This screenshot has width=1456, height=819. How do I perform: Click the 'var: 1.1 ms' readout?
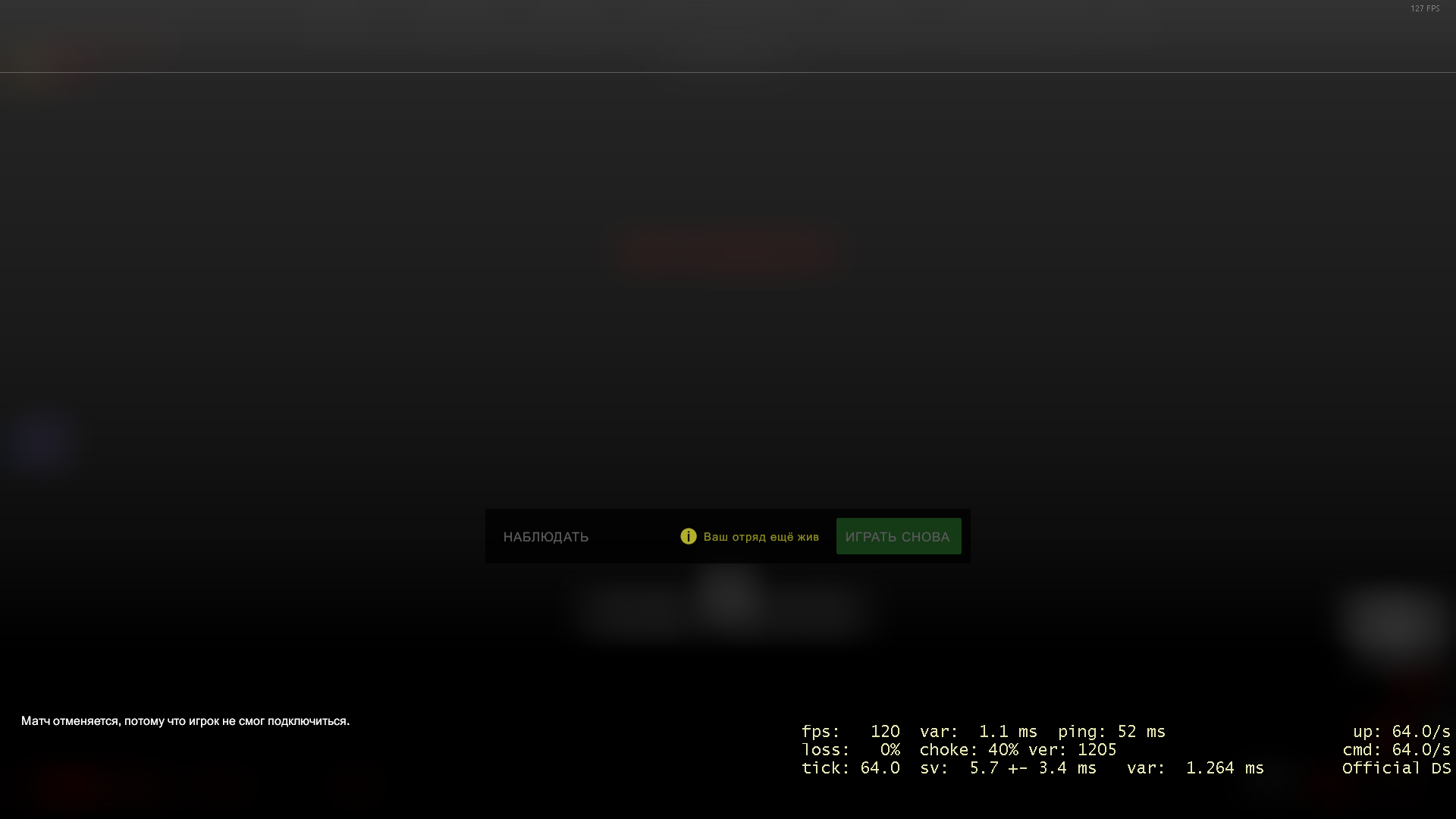(978, 732)
